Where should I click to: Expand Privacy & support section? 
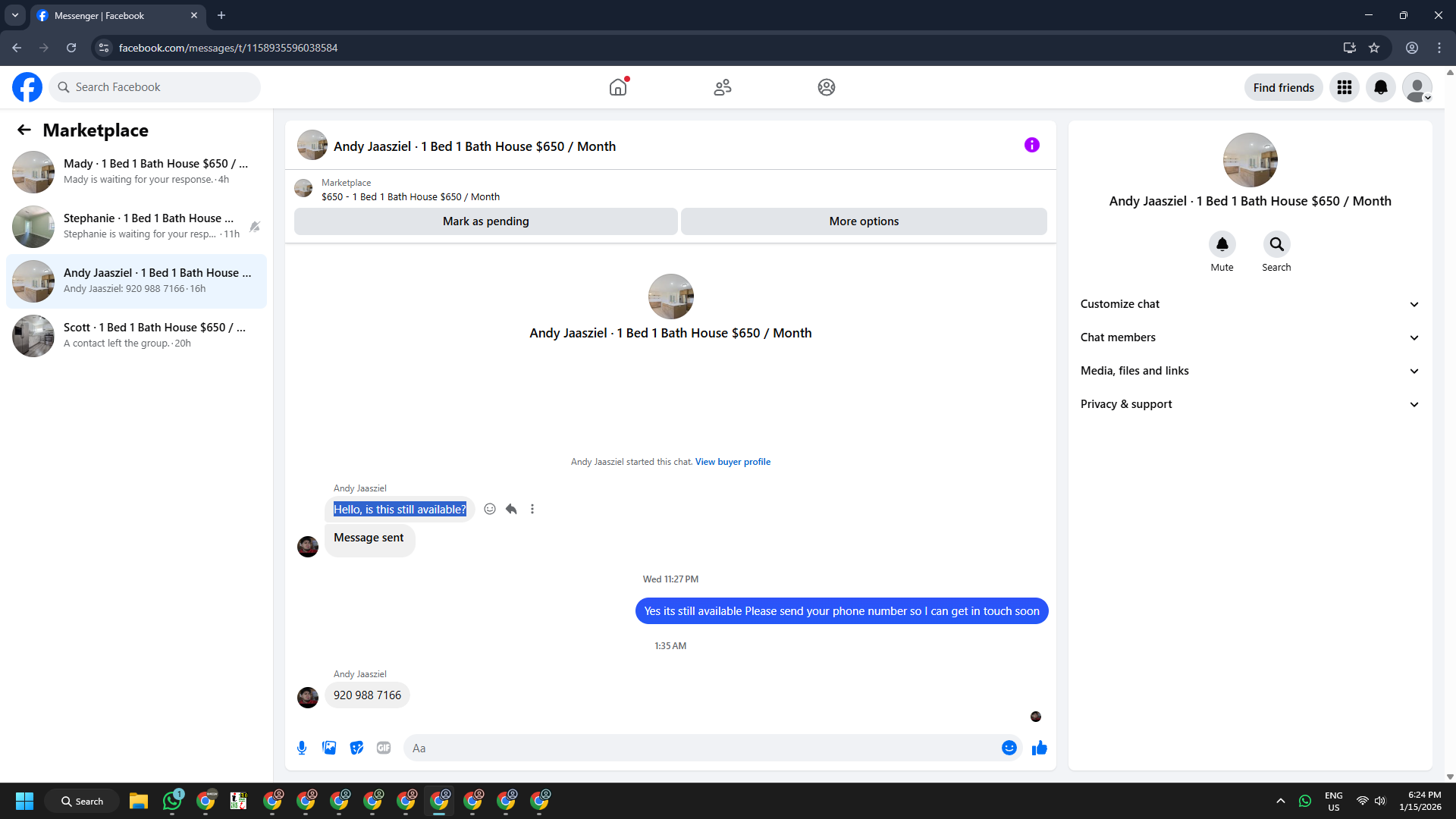[1249, 404]
